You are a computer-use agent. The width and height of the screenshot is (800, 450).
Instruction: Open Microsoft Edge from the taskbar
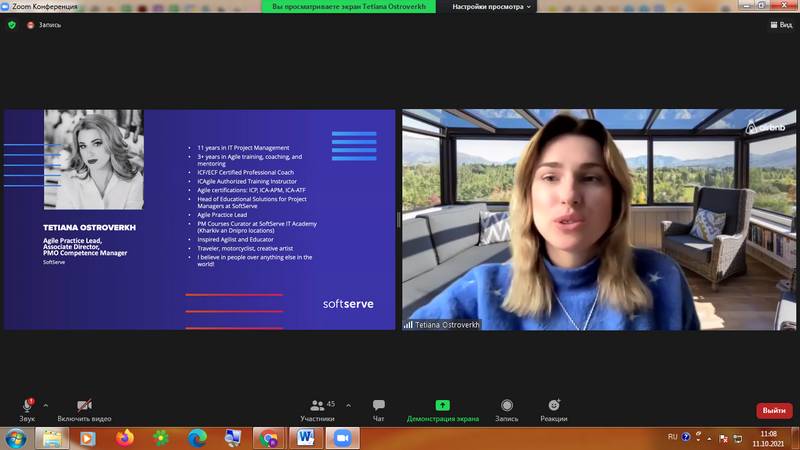coord(197,438)
